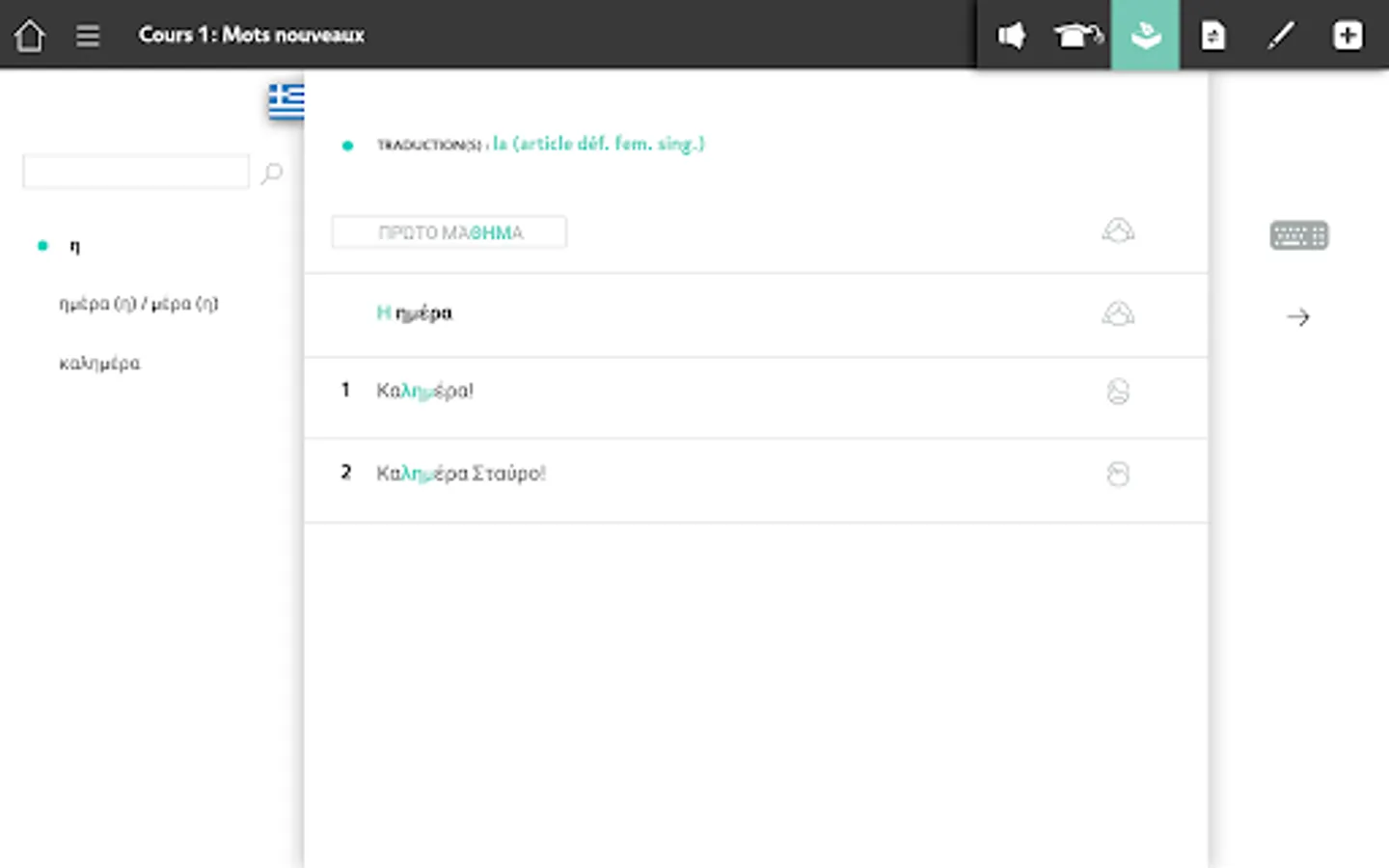Image resolution: width=1389 pixels, height=868 pixels.
Task: Open the hamburger menu
Action: click(88, 36)
